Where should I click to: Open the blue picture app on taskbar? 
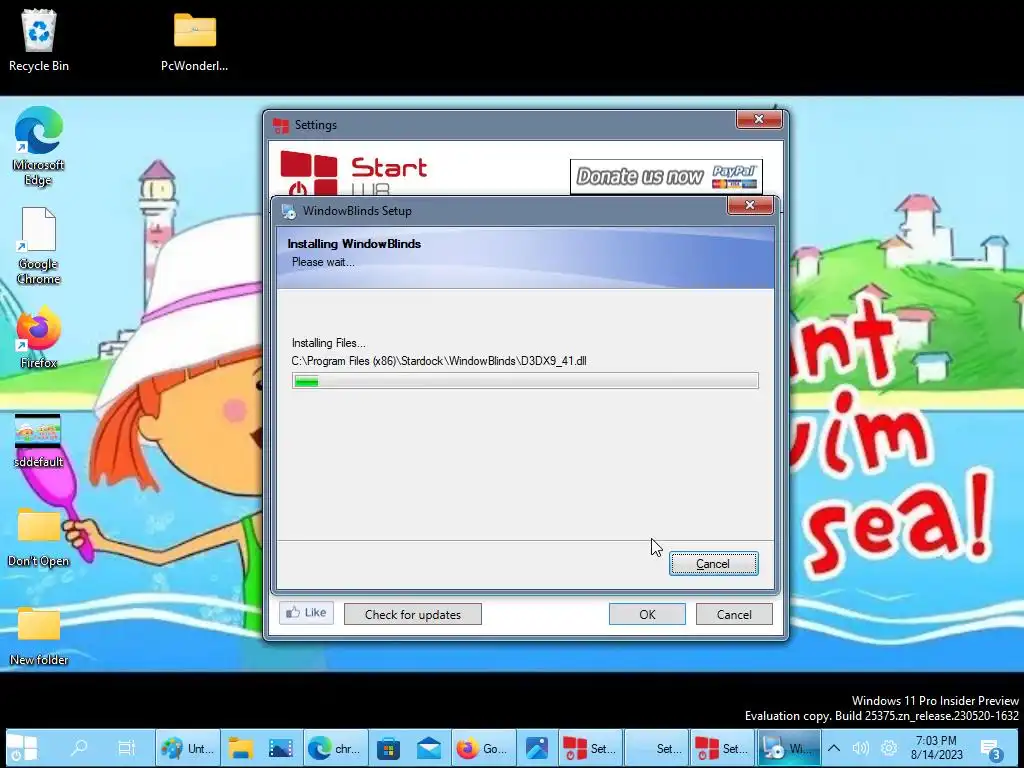[x=537, y=748]
